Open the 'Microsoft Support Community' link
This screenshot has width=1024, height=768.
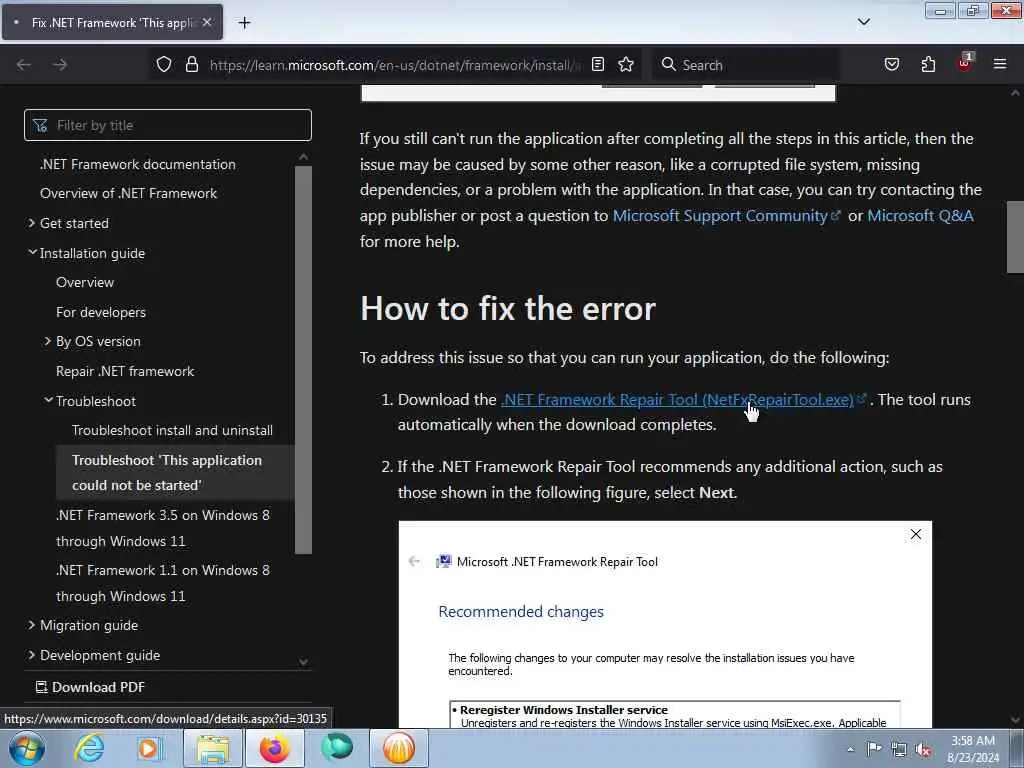point(726,216)
